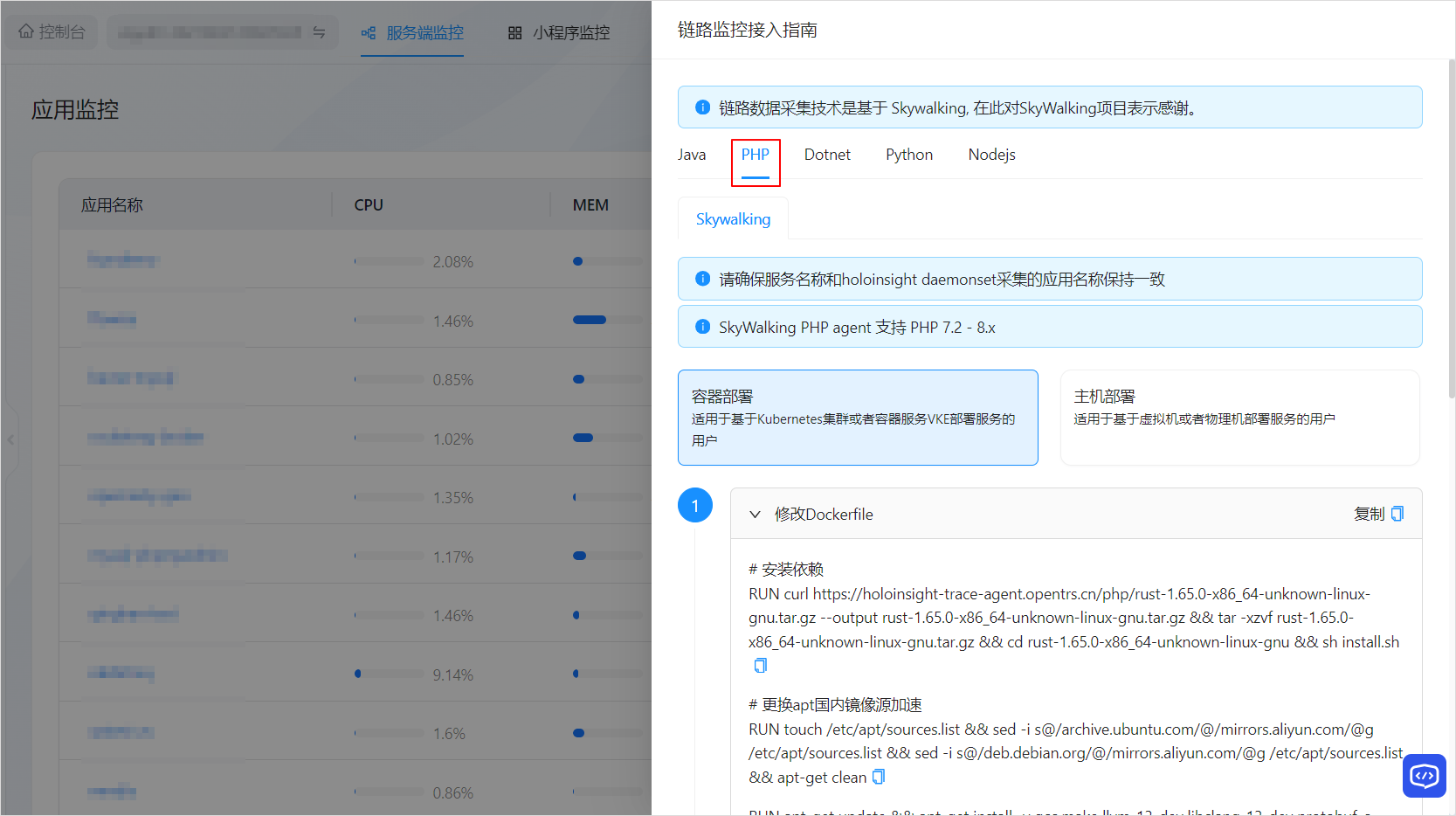Copy the Dockerfile step via 复制 icon

pyautogui.click(x=1397, y=514)
